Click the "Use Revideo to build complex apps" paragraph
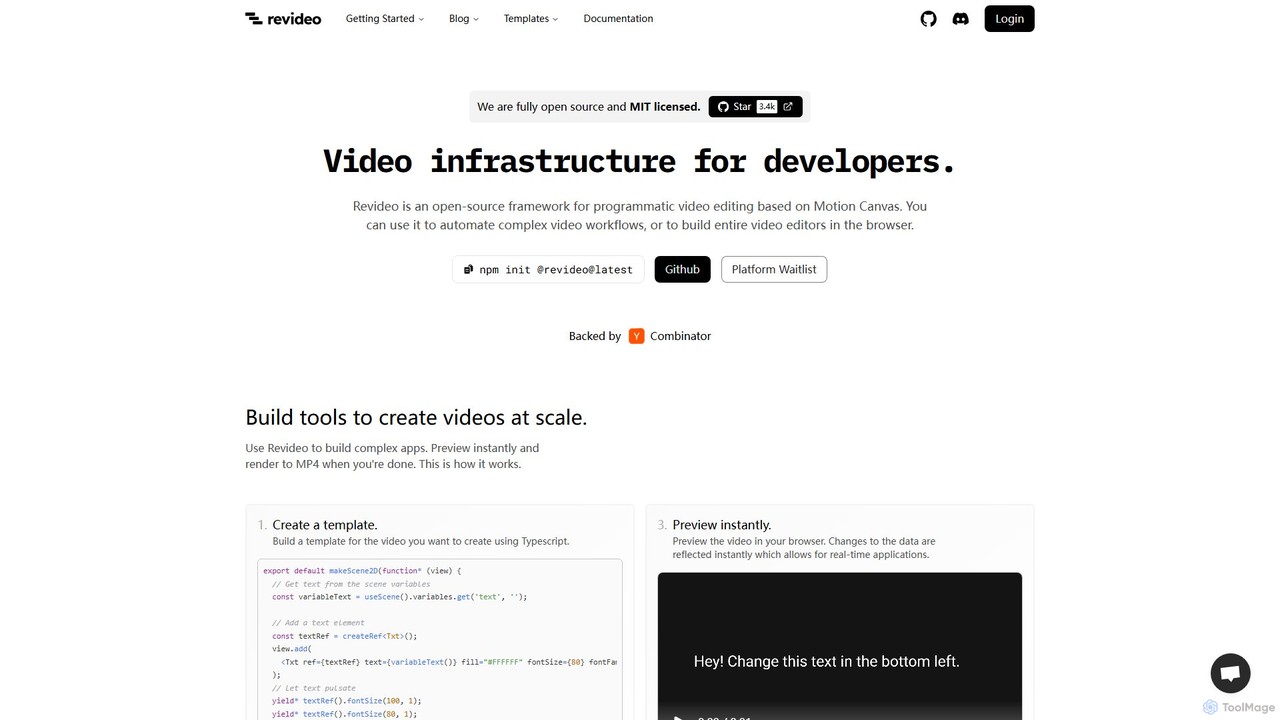1280x720 pixels. coord(392,456)
